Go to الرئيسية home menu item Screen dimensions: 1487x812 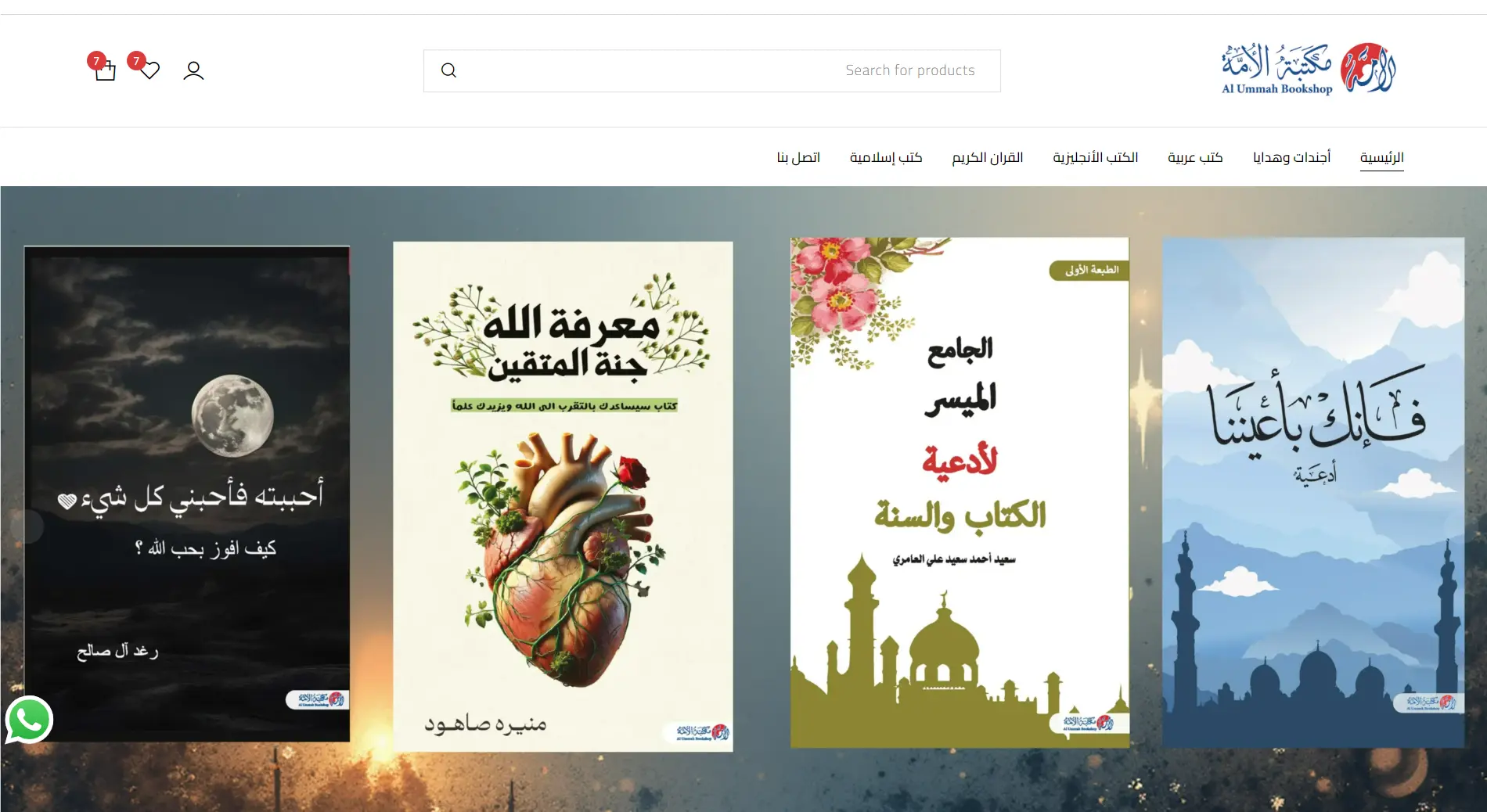point(1381,157)
